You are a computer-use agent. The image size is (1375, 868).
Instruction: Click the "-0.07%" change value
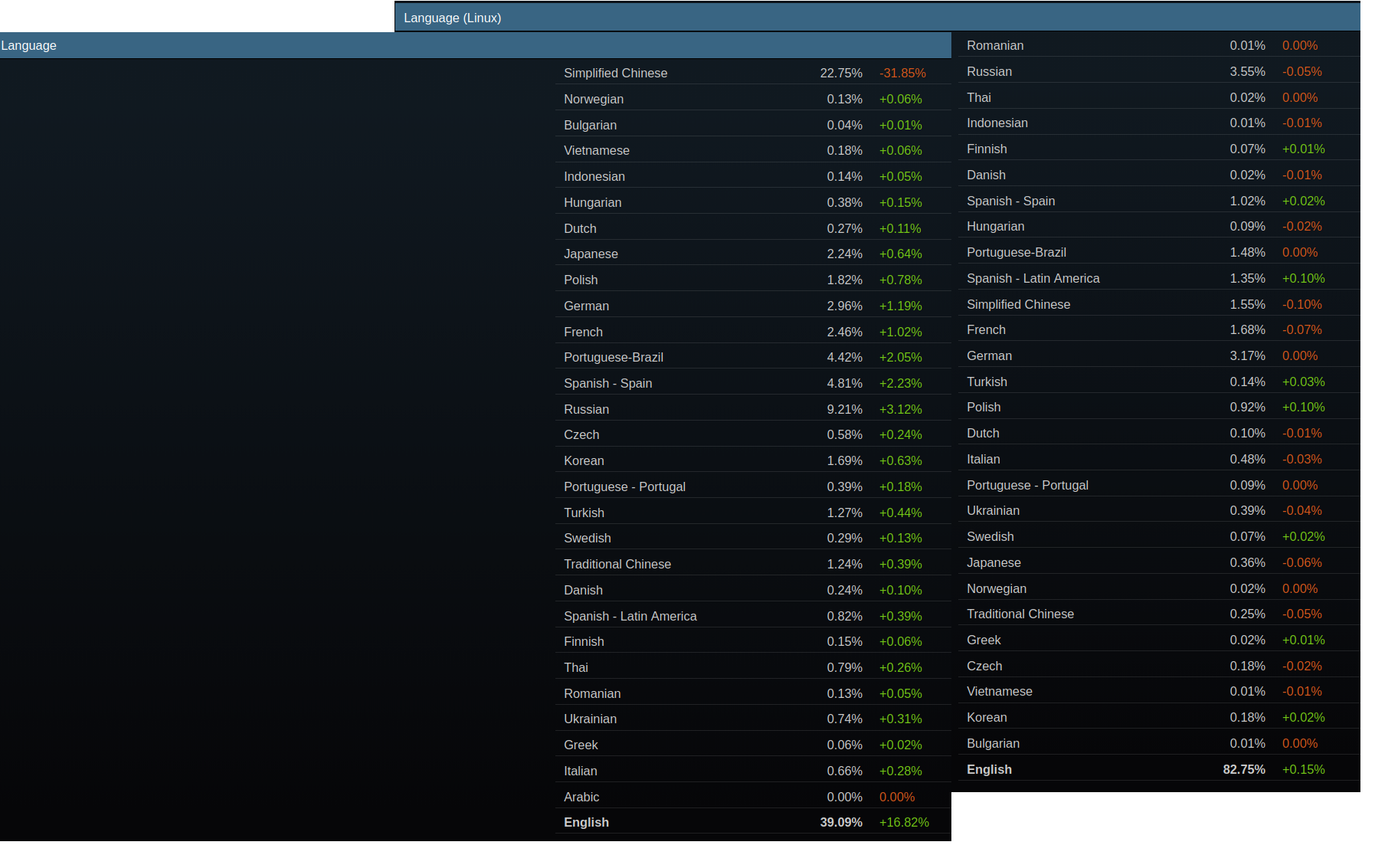1302,329
